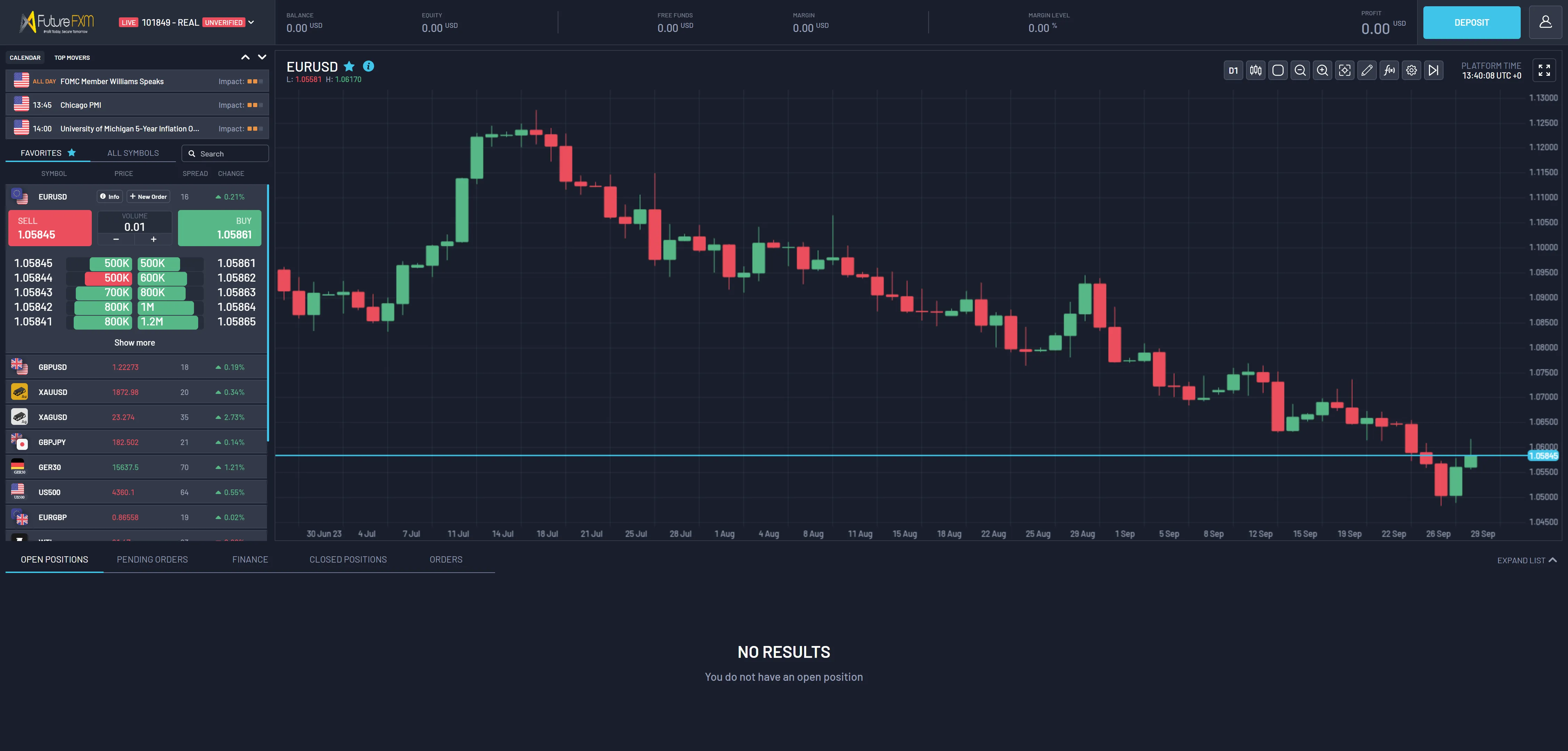1568x751 pixels.
Task: Toggle fullscreen chart mode
Action: [1544, 71]
